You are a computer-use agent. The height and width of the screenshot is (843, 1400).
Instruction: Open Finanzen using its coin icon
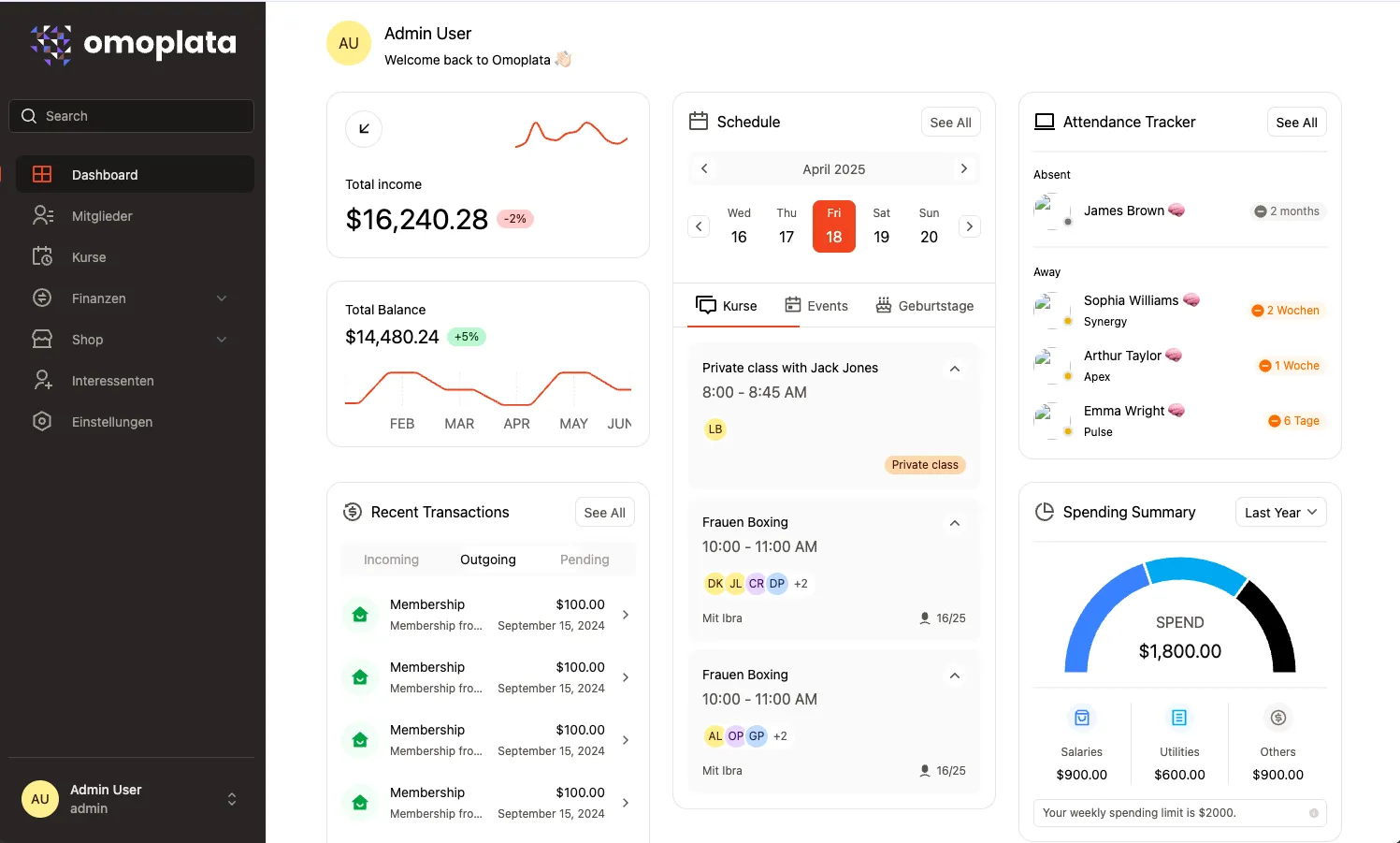[42, 298]
